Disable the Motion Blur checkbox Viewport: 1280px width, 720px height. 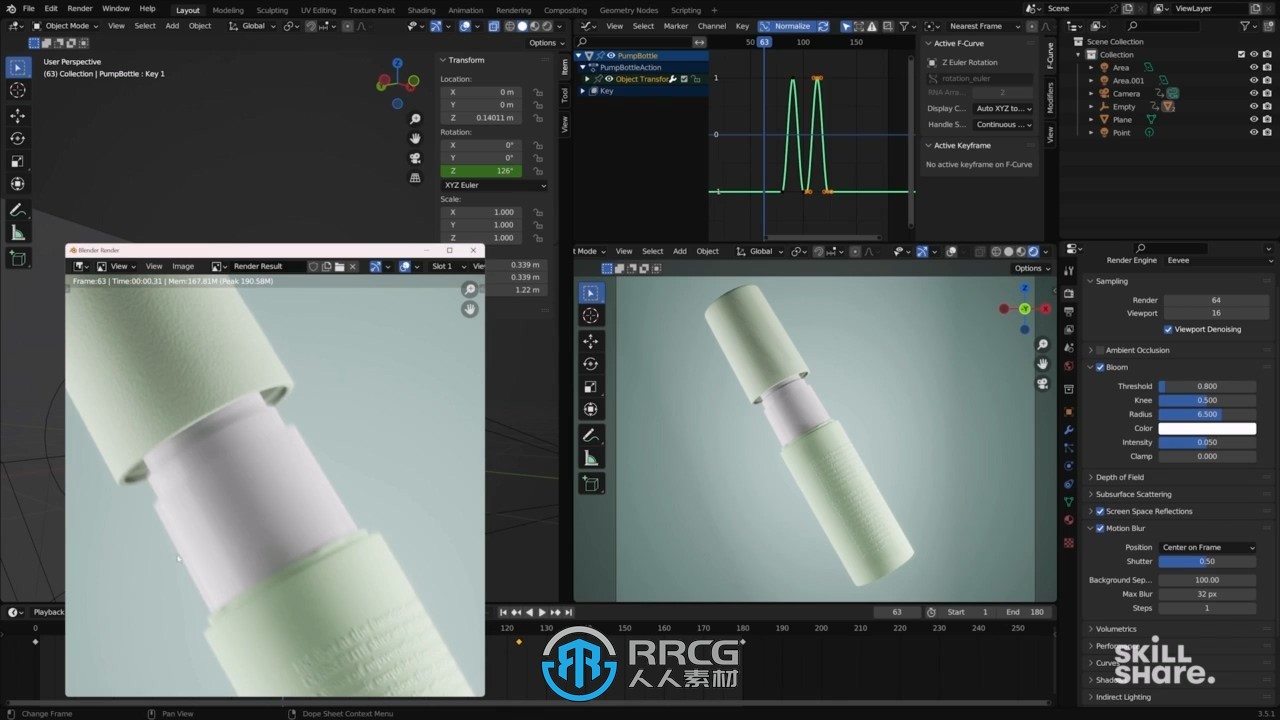pos(1100,528)
